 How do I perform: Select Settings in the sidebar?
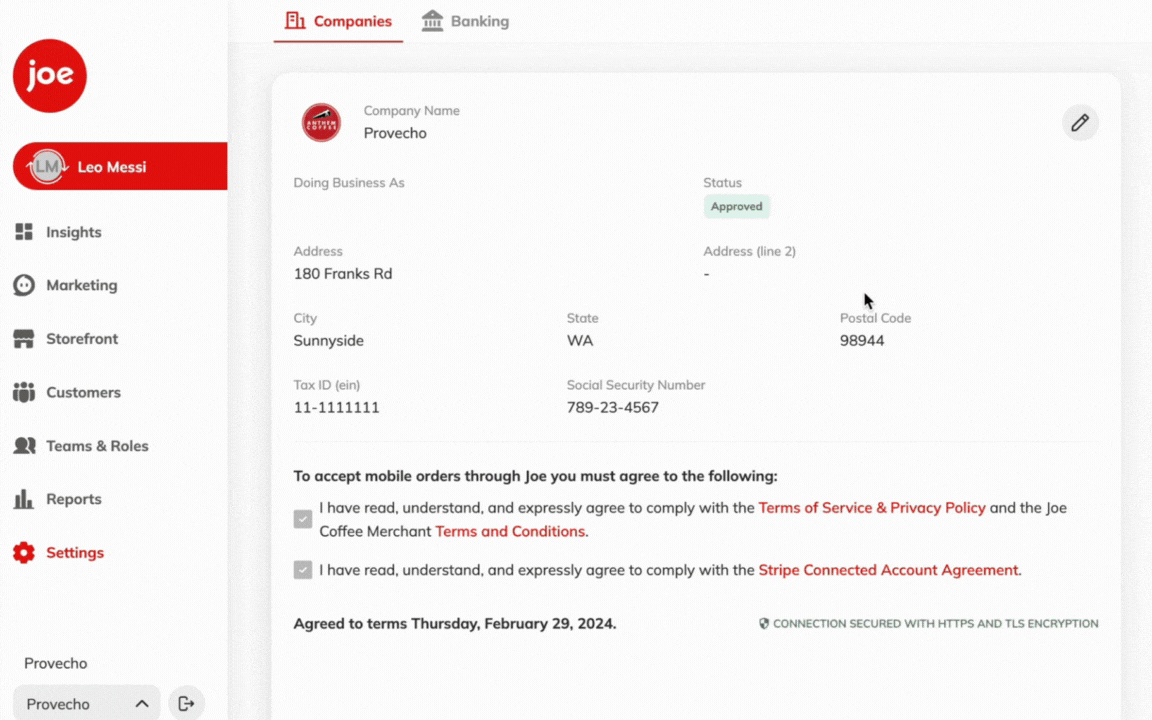click(75, 552)
